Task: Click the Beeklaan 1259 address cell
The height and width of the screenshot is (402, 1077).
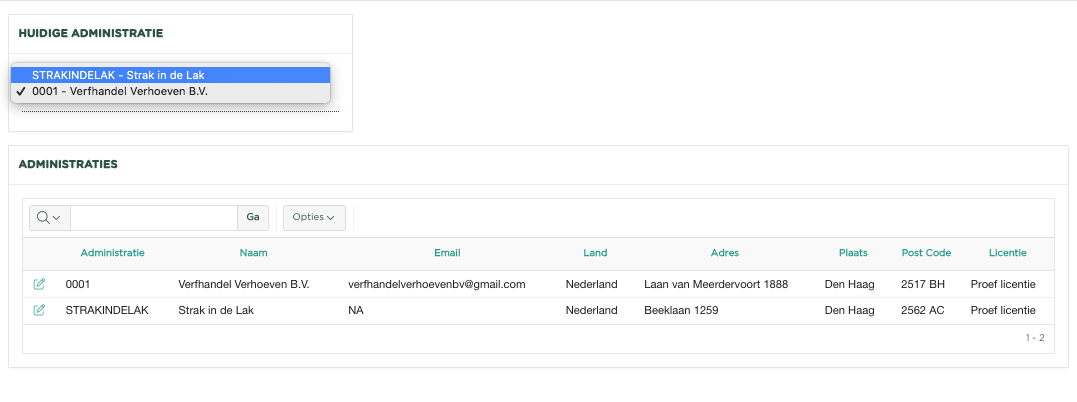Action: point(682,310)
